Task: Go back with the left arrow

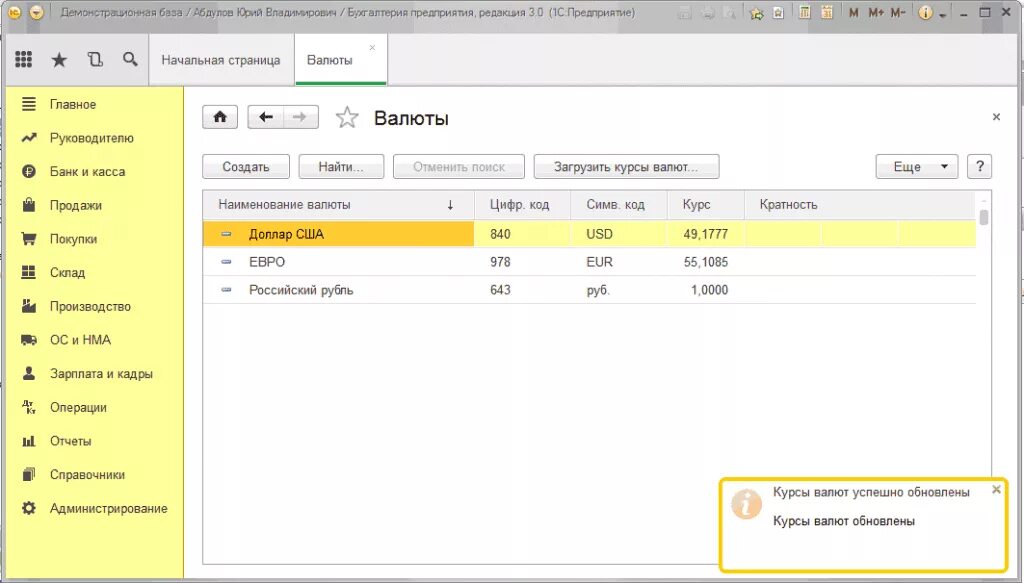Action: point(265,117)
